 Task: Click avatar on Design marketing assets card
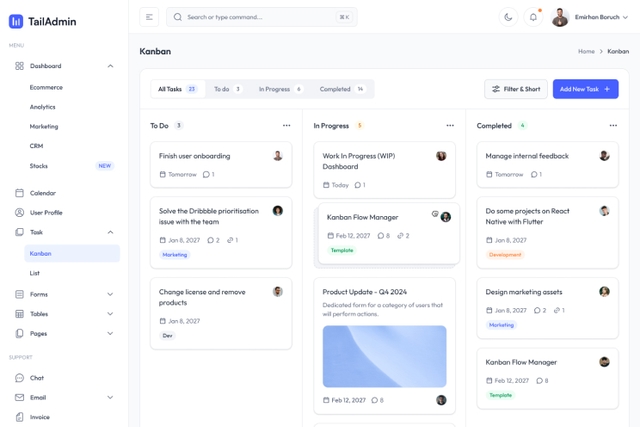pos(604,291)
